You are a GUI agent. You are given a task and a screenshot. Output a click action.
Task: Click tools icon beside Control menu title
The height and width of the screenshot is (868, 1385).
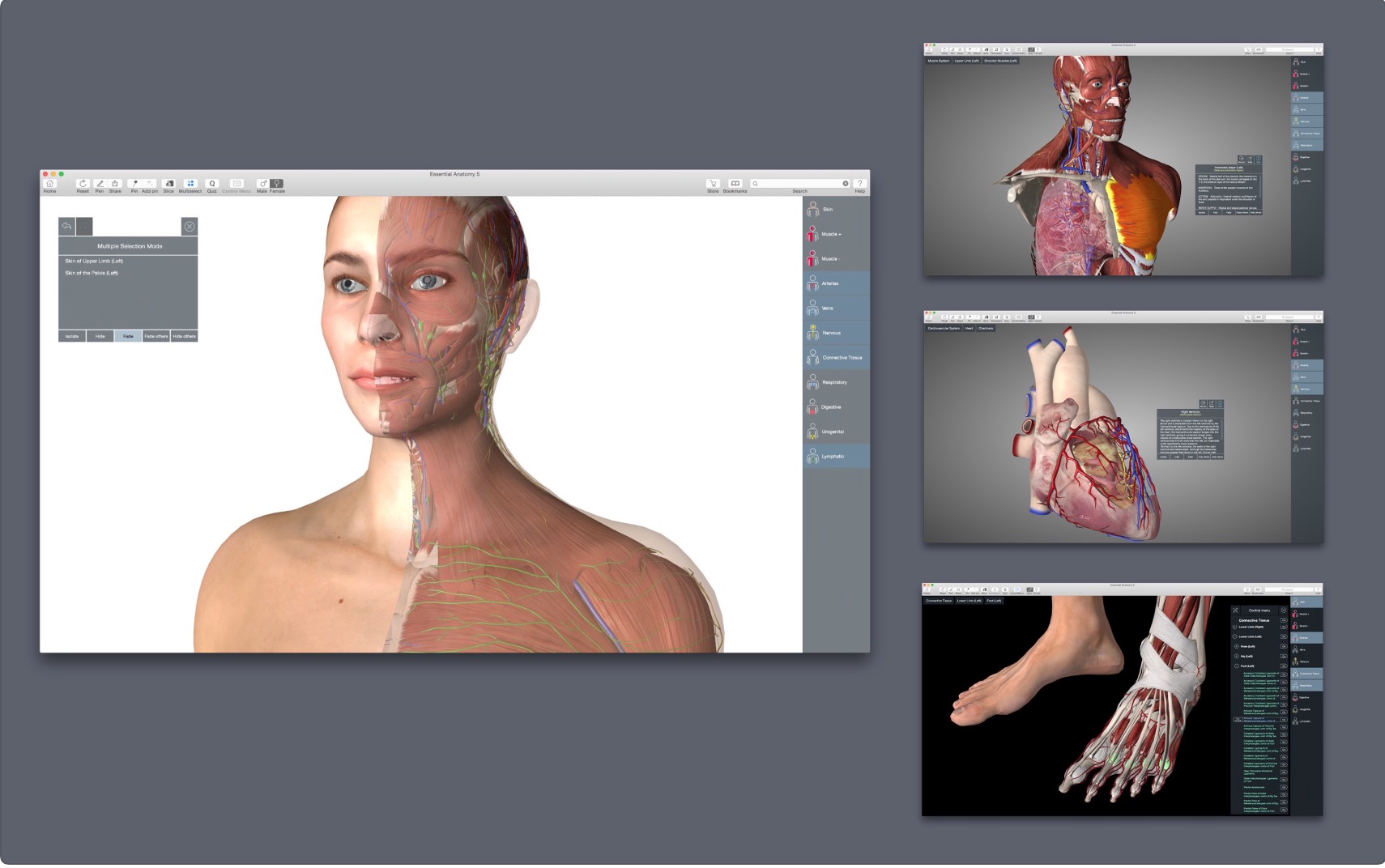[1235, 611]
